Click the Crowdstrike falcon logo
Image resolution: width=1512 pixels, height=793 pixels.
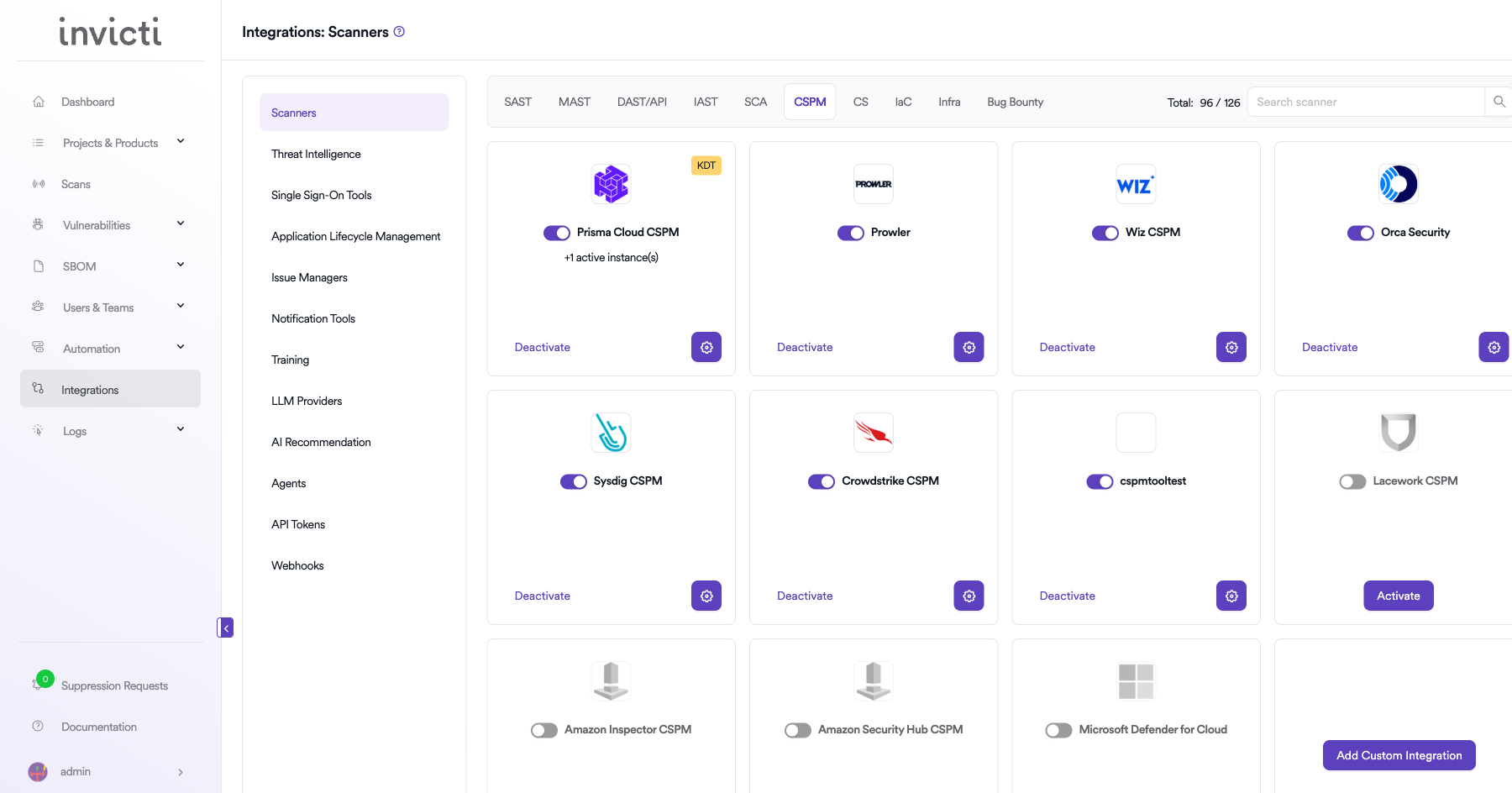[x=874, y=433]
